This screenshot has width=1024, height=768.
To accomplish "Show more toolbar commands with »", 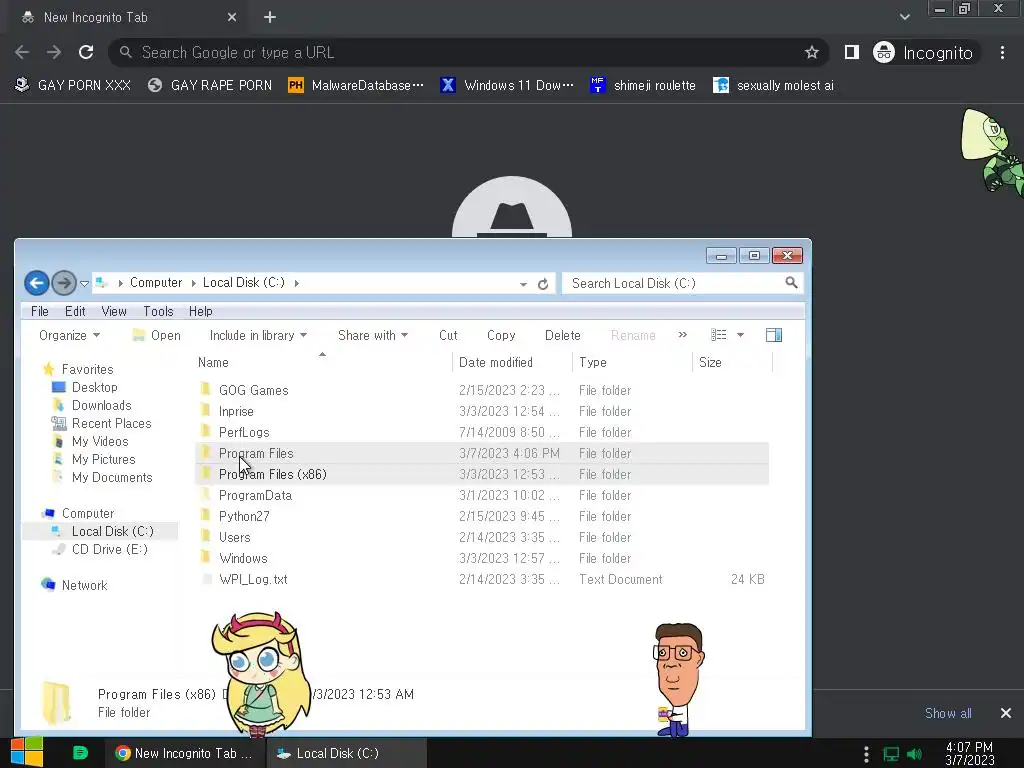I will click(682, 334).
